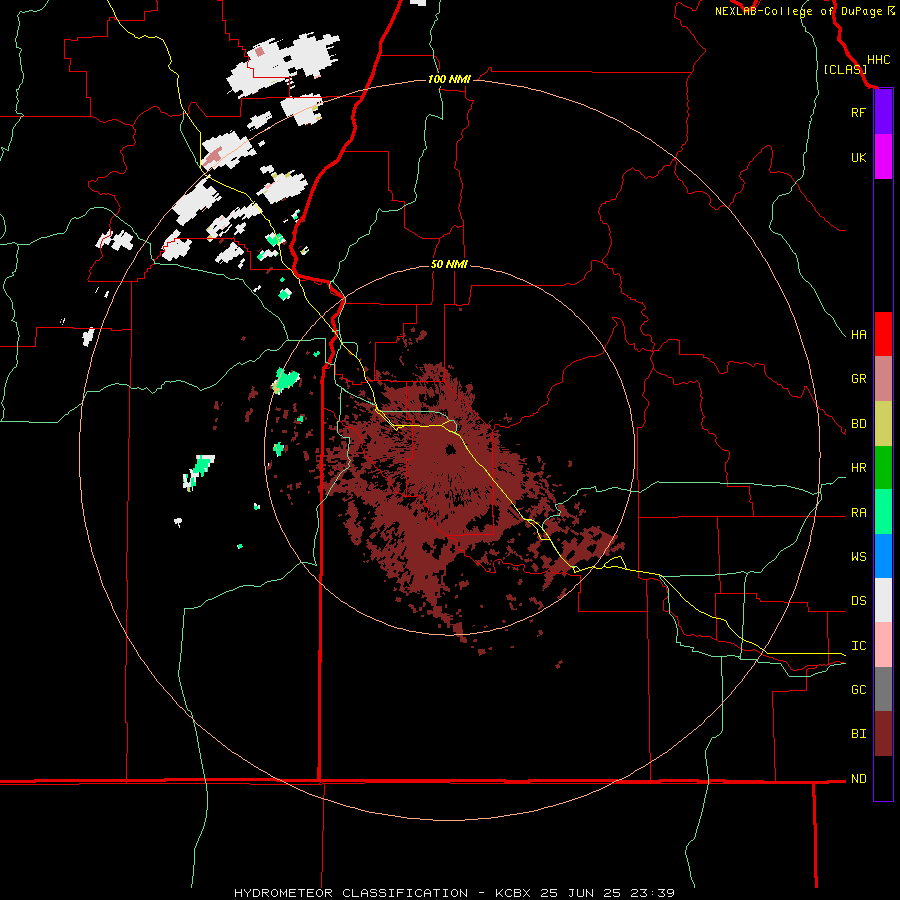
Task: Click the RF legend label text
Action: click(858, 112)
